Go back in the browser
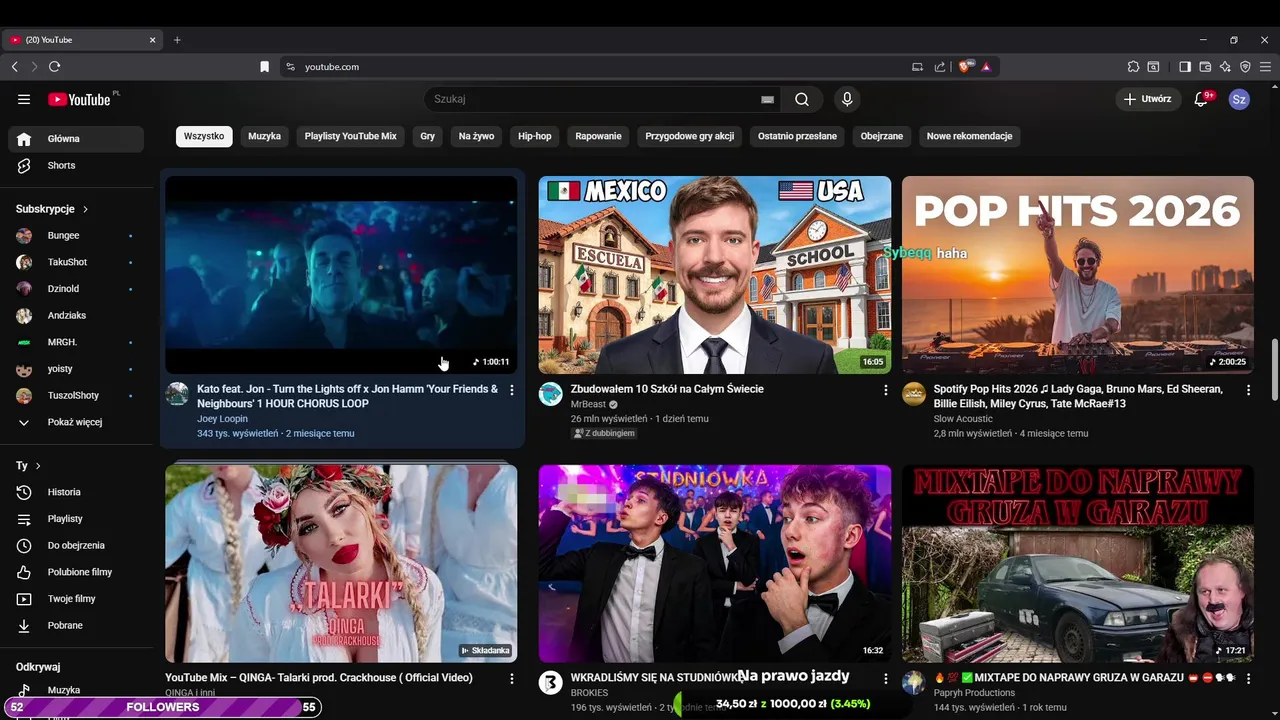 click(x=15, y=67)
